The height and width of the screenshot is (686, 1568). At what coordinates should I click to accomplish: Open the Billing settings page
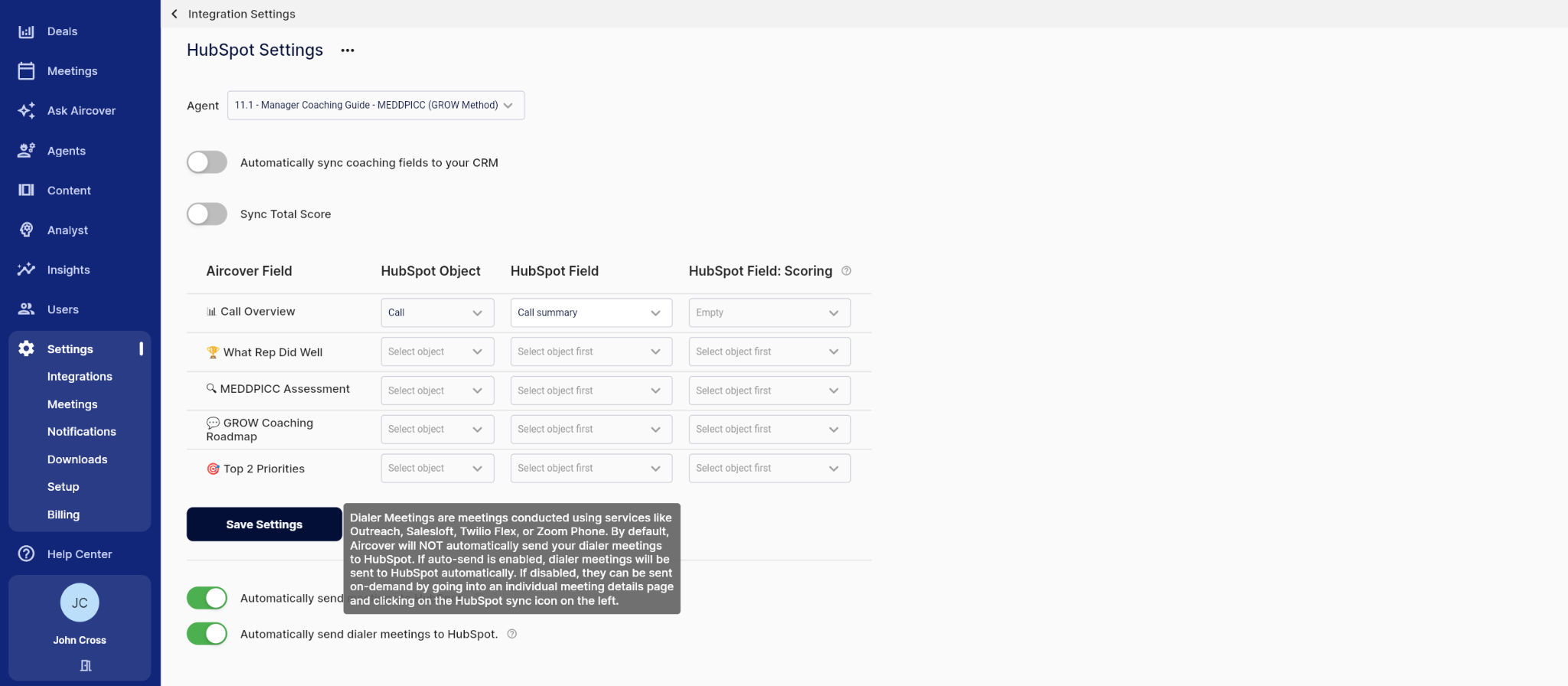point(64,514)
